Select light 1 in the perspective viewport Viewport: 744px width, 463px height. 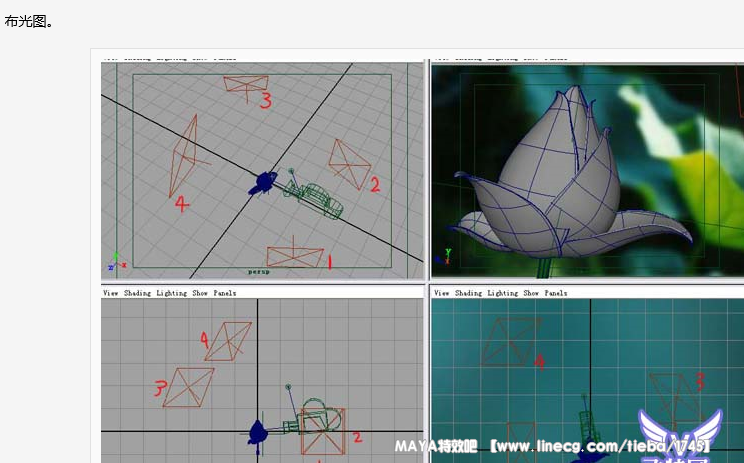[295, 254]
